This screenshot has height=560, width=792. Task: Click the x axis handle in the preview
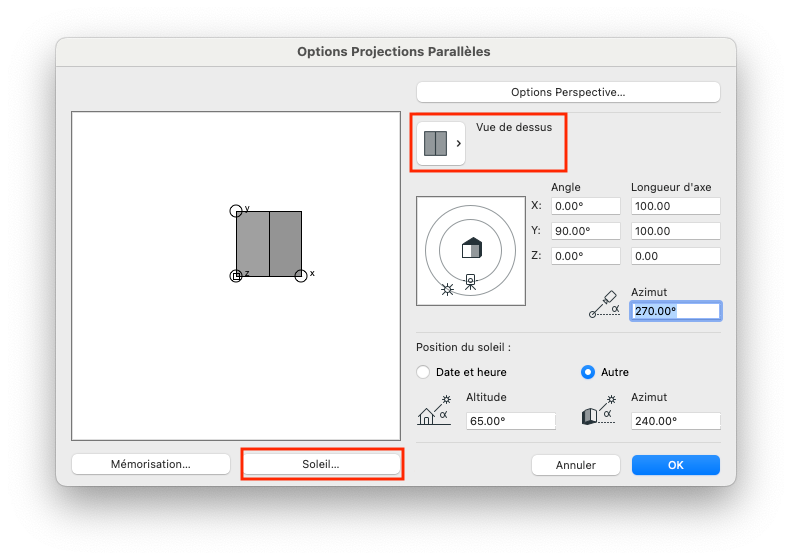click(x=301, y=276)
